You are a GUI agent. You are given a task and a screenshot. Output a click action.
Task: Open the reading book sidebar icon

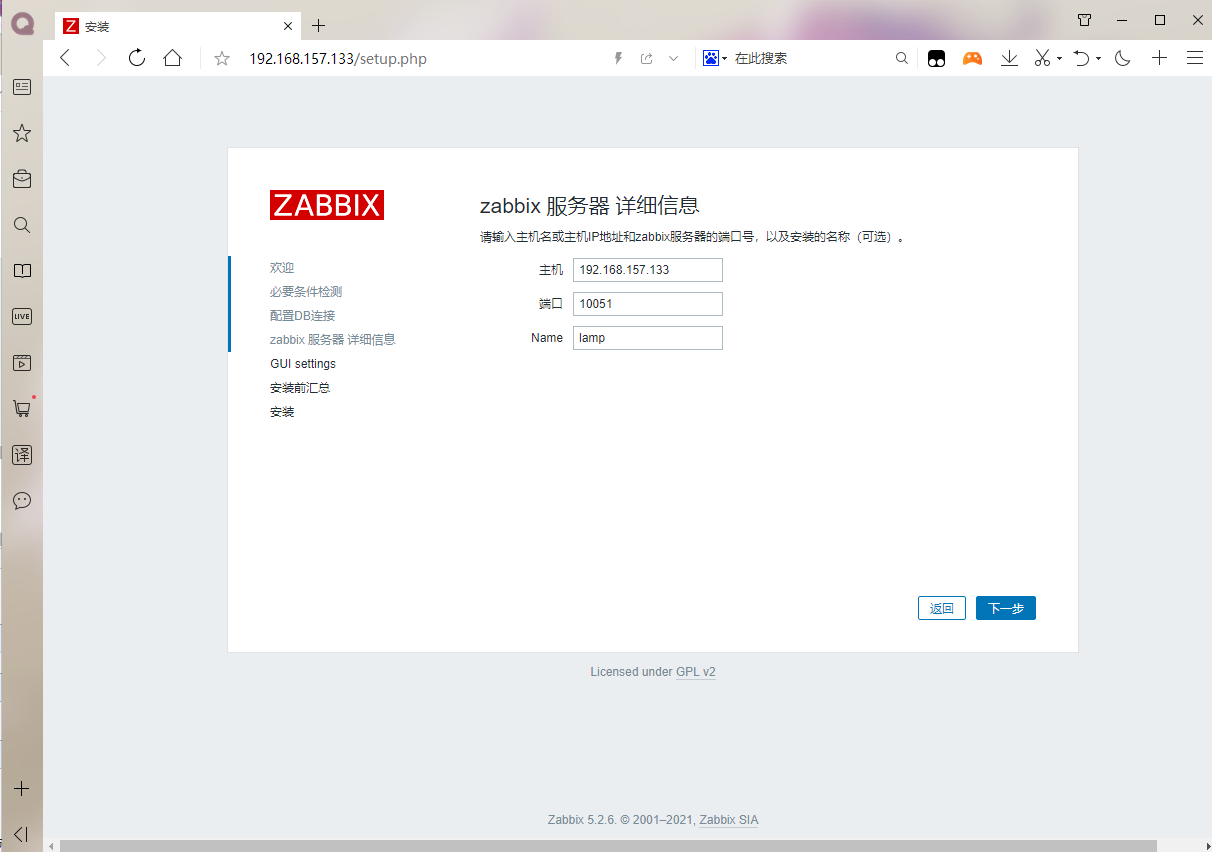pos(21,271)
